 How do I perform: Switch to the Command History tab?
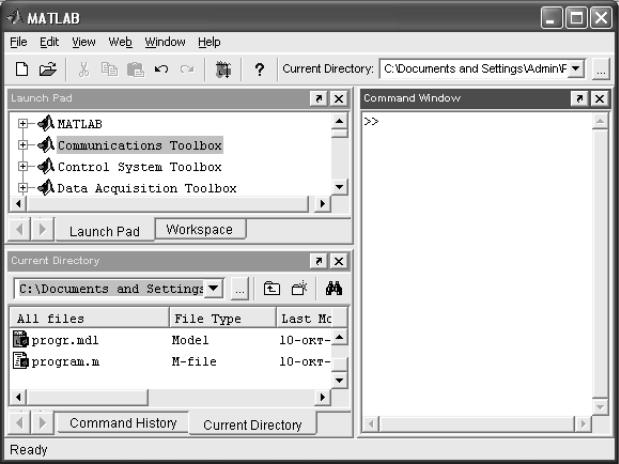tap(123, 423)
